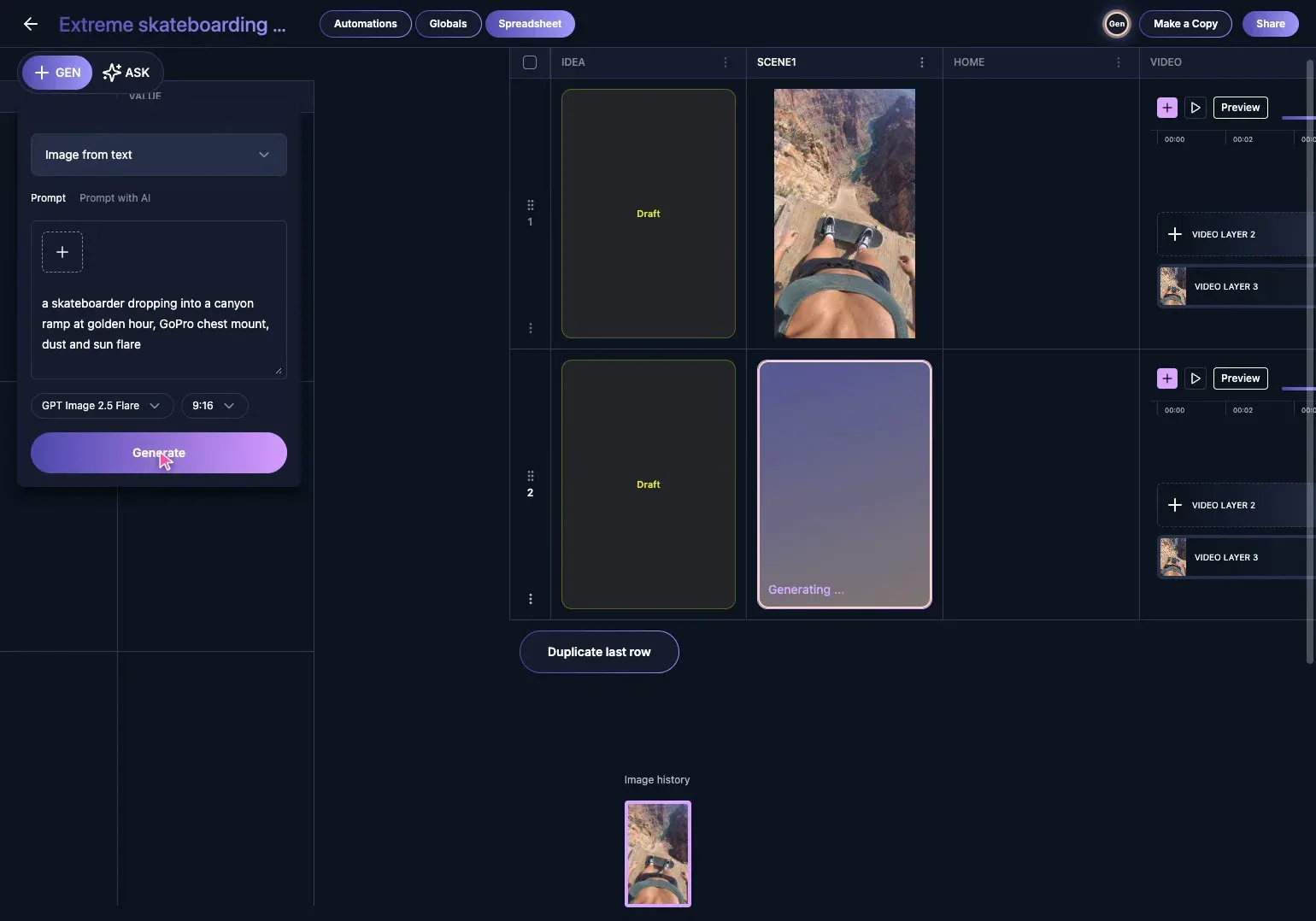Open SCENE1 column options menu
Image resolution: width=1316 pixels, height=921 pixels.
(921, 62)
